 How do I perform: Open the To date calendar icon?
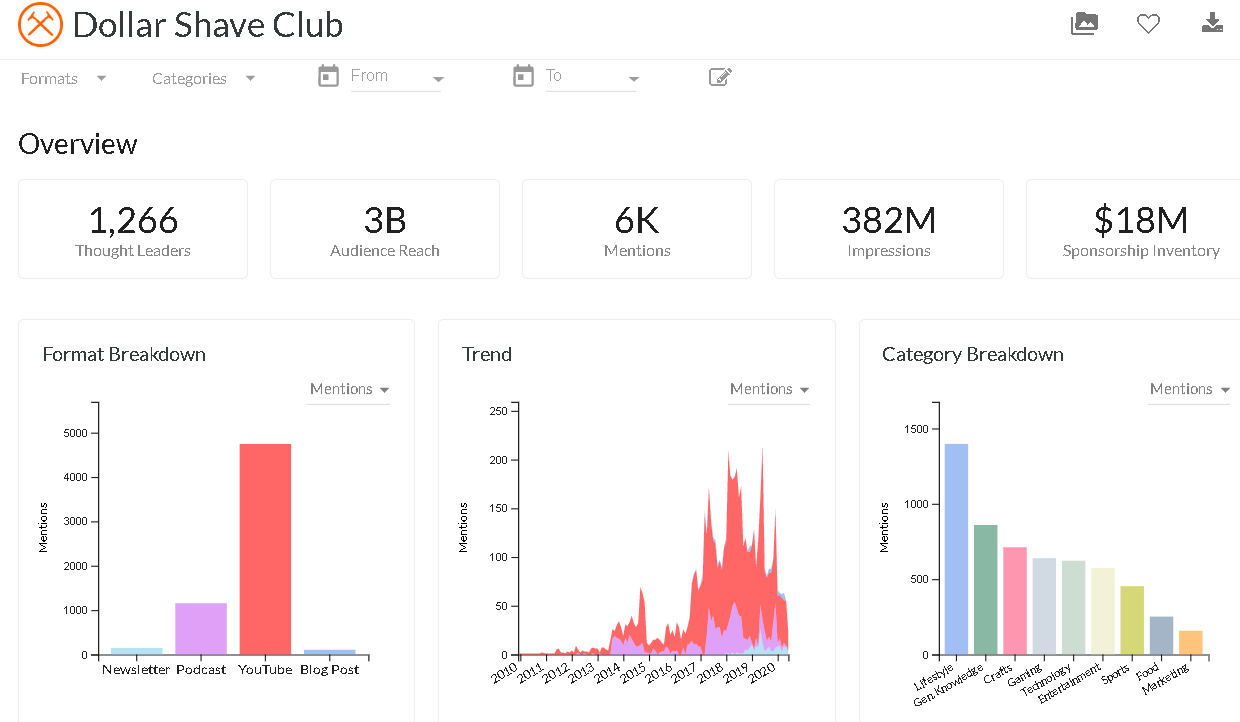tap(523, 76)
